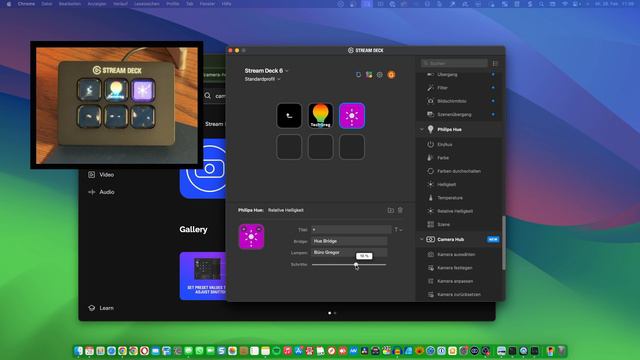
Task: Open the orange profile icon in Stream Deck toolbar
Action: (x=391, y=75)
